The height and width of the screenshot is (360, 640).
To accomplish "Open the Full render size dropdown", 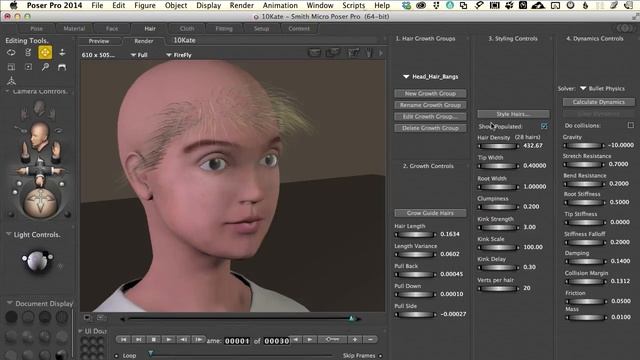I will [139, 55].
